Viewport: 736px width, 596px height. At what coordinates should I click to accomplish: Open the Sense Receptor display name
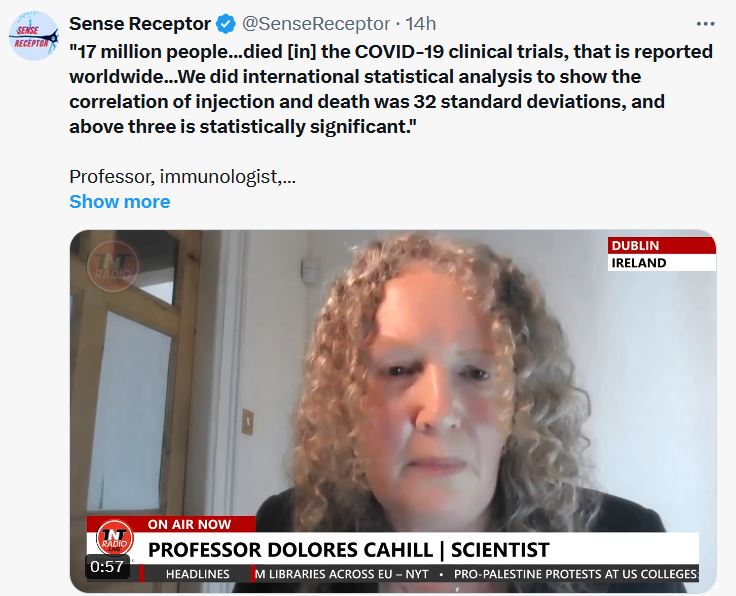(x=140, y=24)
